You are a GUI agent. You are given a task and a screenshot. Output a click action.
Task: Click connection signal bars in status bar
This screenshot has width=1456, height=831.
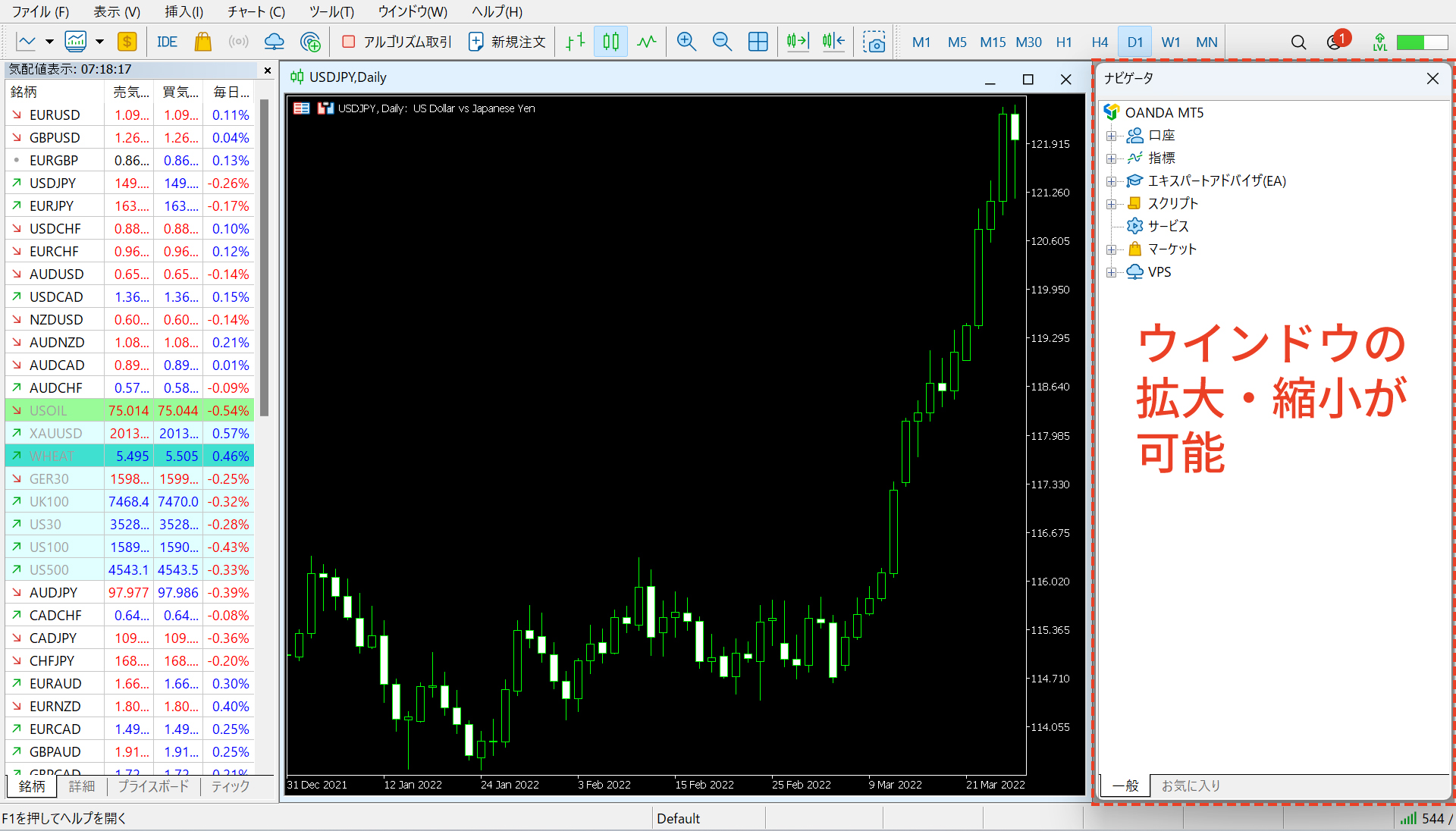click(x=1408, y=818)
